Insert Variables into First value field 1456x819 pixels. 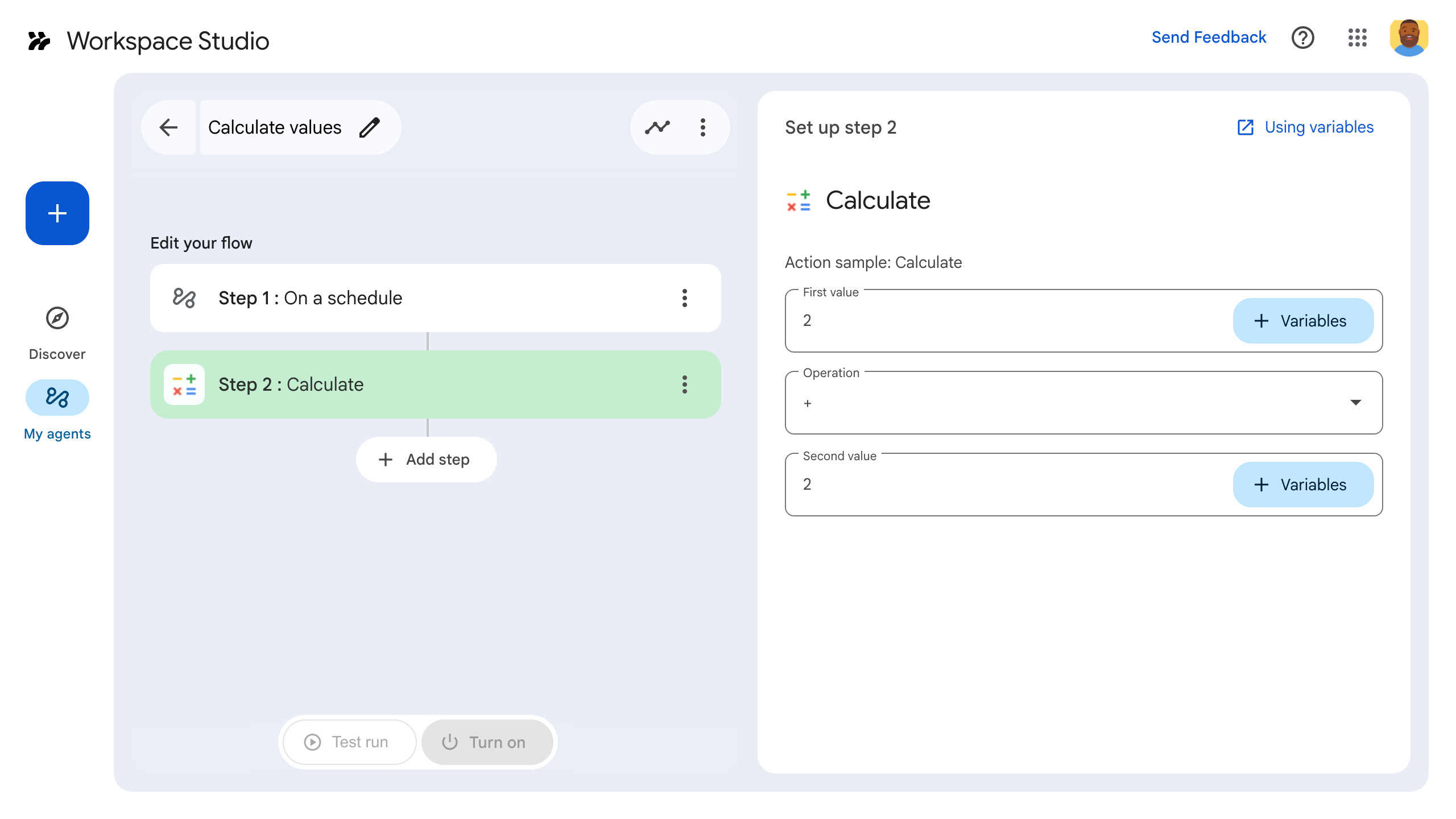pos(1302,321)
